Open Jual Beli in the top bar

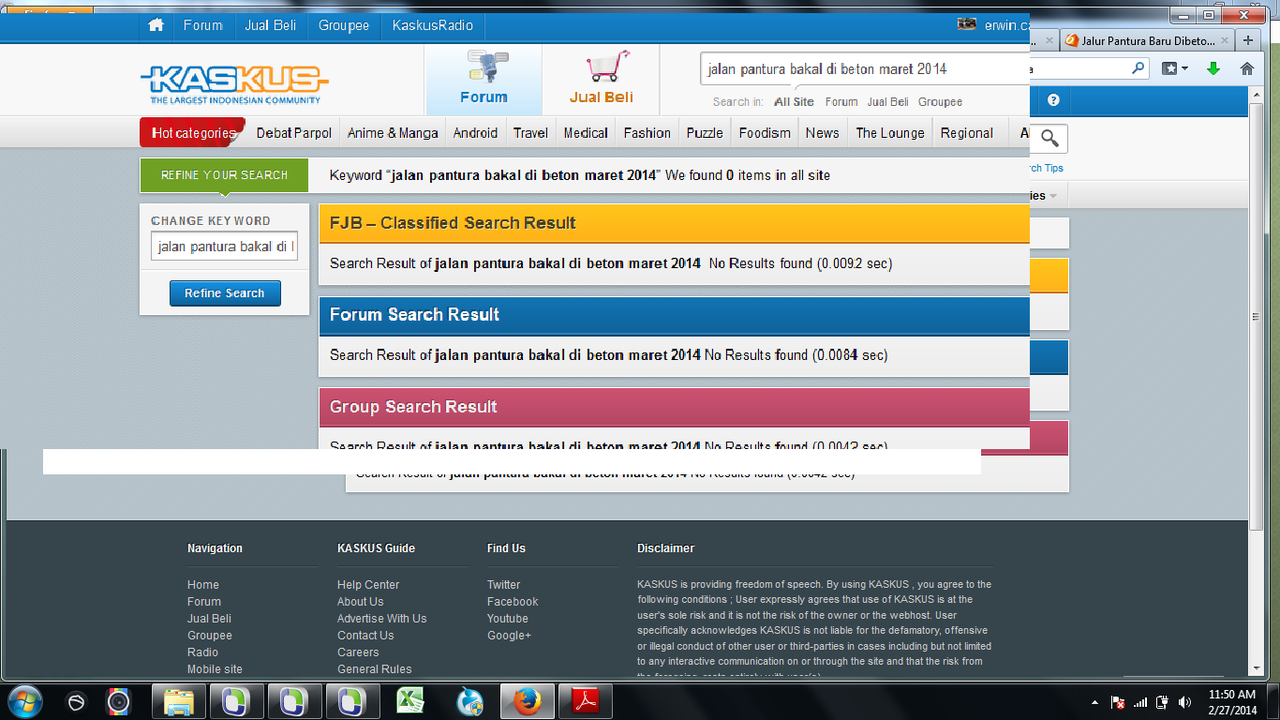pos(270,25)
